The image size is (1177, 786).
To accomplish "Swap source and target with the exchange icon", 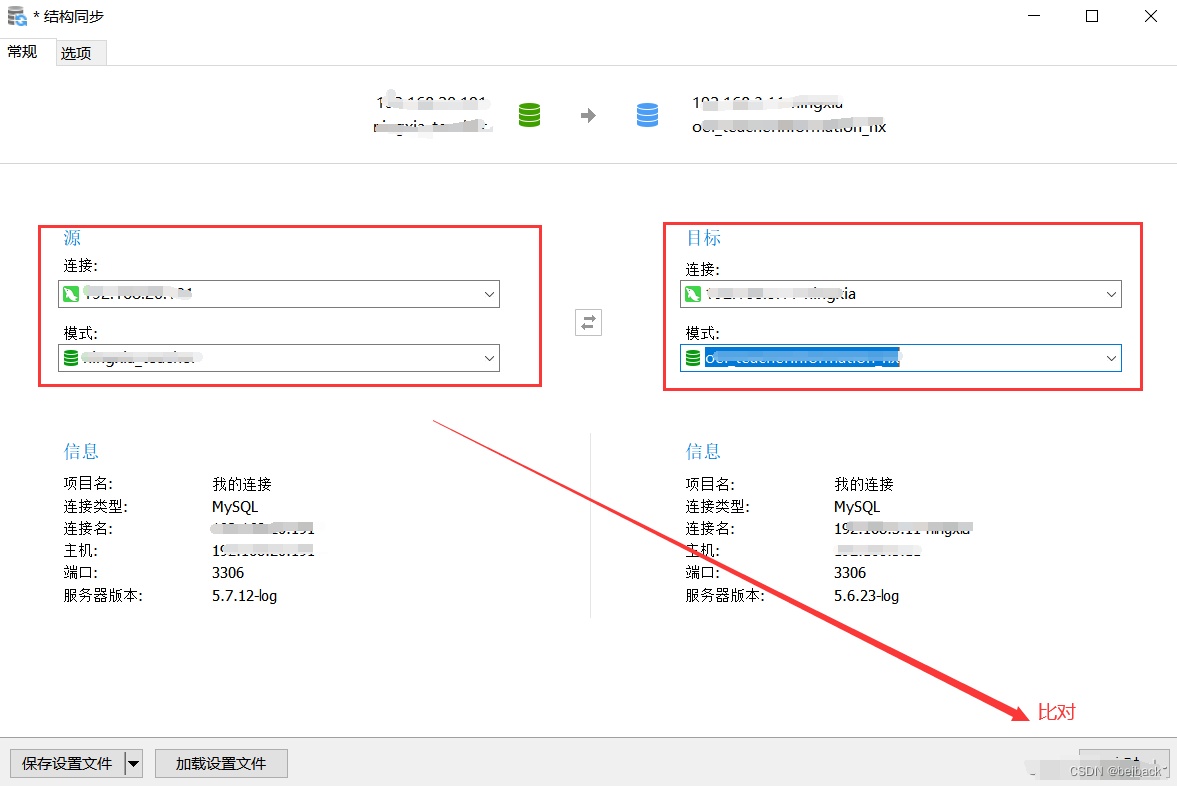I will click(588, 323).
